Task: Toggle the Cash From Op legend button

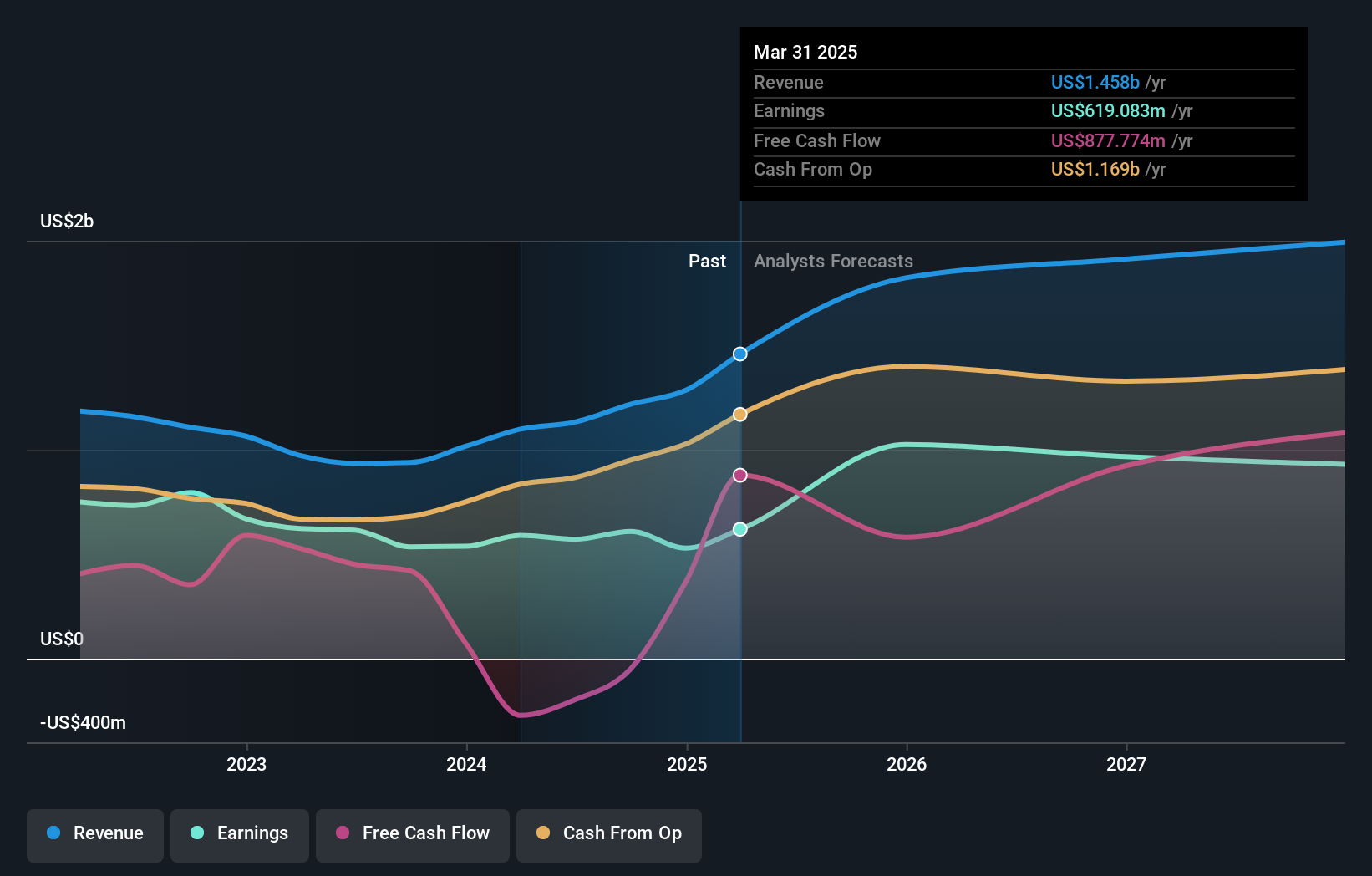Action: click(x=609, y=835)
